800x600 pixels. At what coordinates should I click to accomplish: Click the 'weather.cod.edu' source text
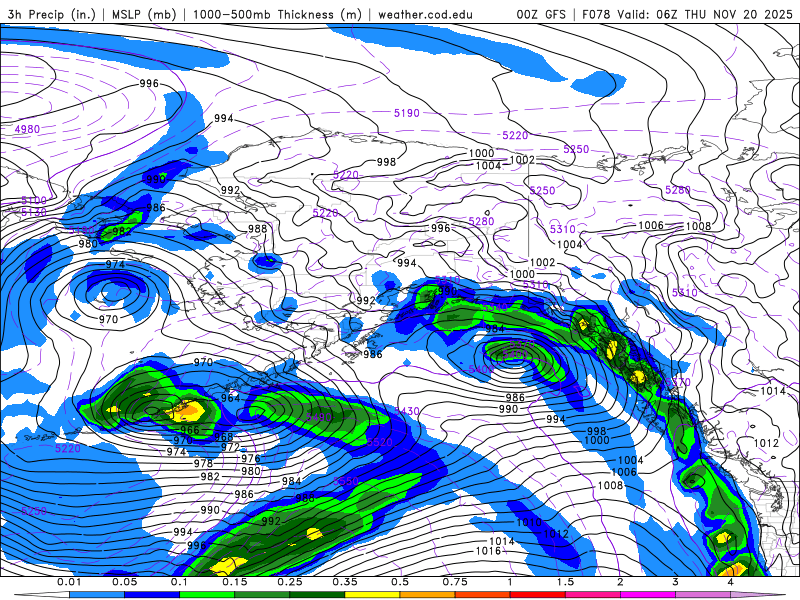pos(425,14)
